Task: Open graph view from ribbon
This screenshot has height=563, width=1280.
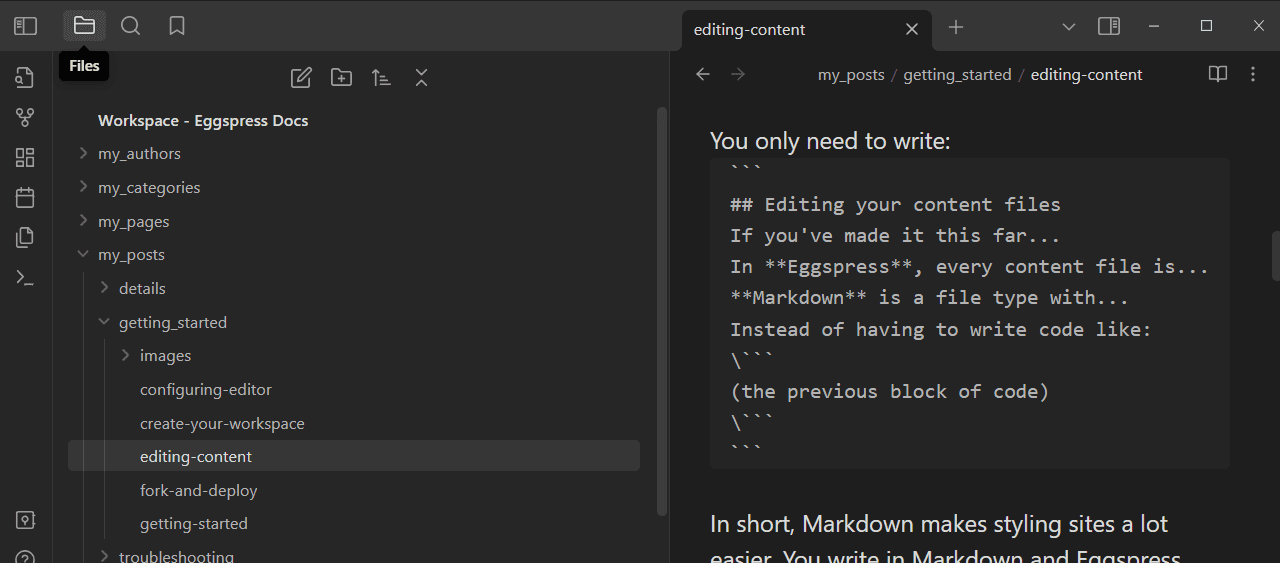Action: point(26,117)
